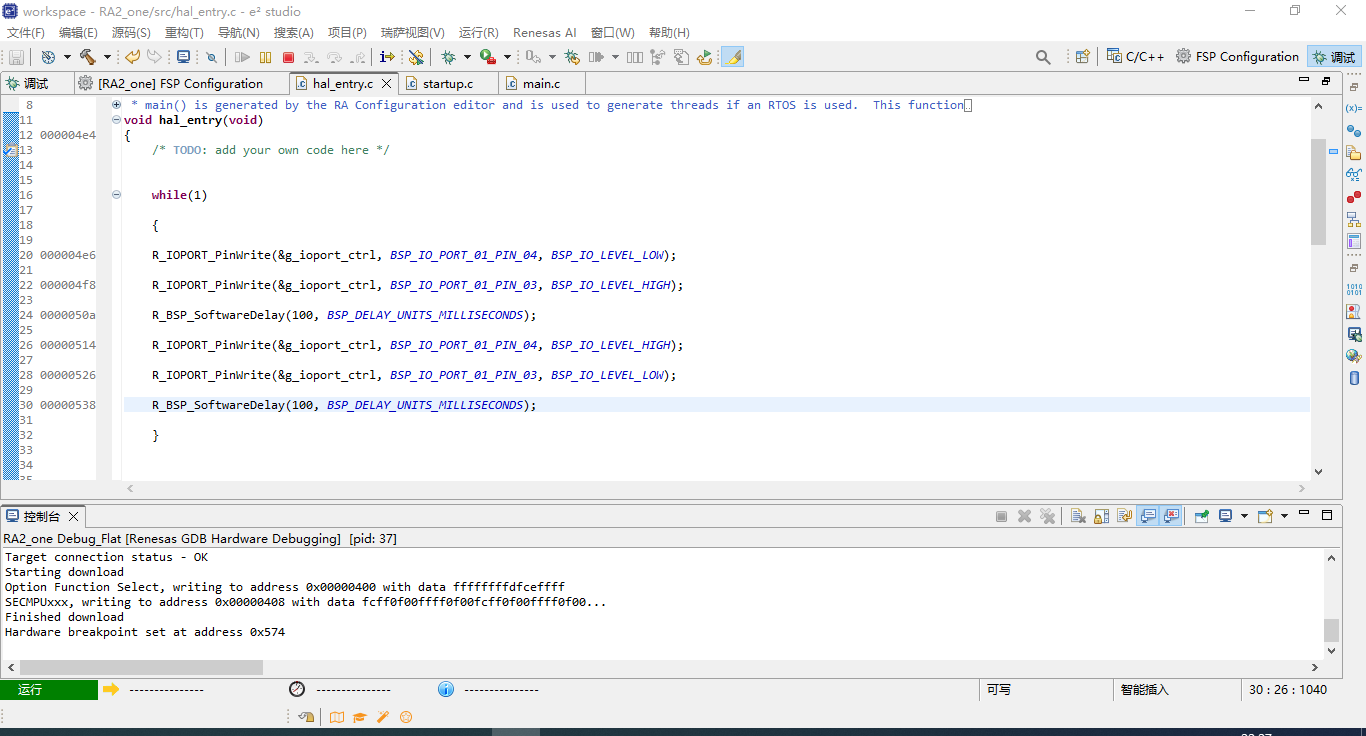Image resolution: width=1366 pixels, height=736 pixels.
Task: Click the green bug Debug icon
Action: (448, 57)
